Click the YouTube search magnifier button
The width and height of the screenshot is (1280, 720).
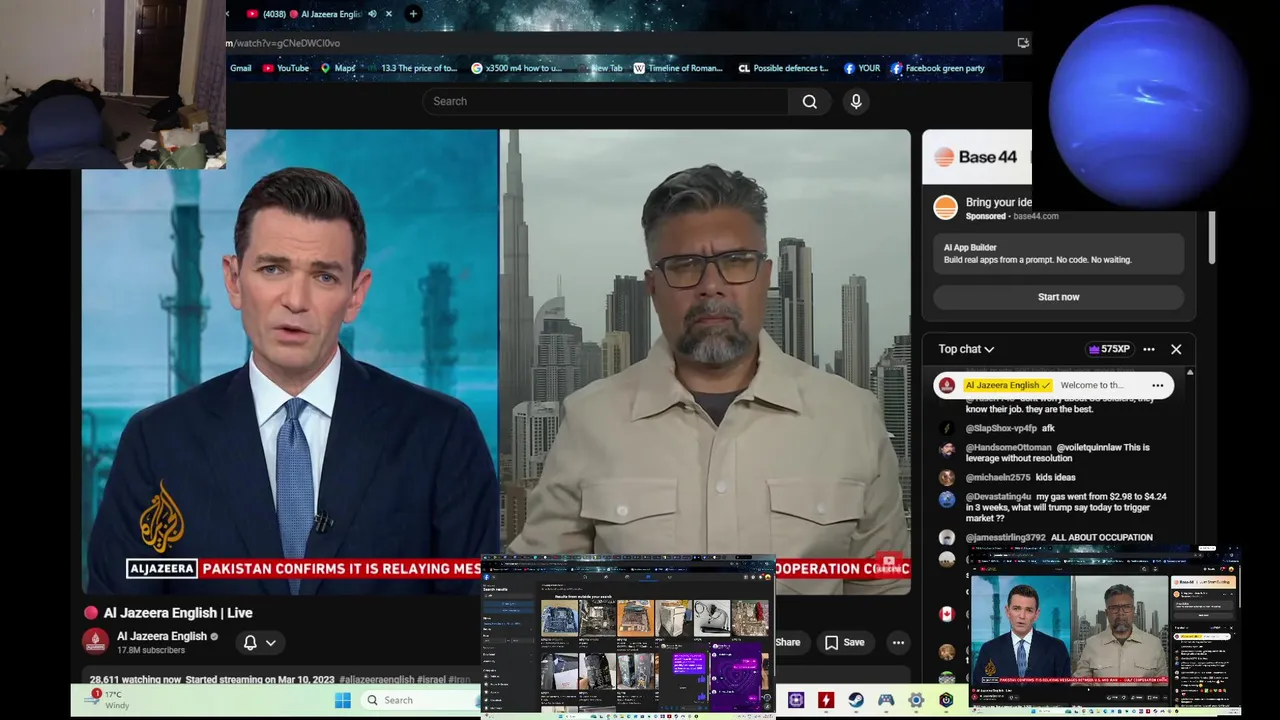[810, 101]
